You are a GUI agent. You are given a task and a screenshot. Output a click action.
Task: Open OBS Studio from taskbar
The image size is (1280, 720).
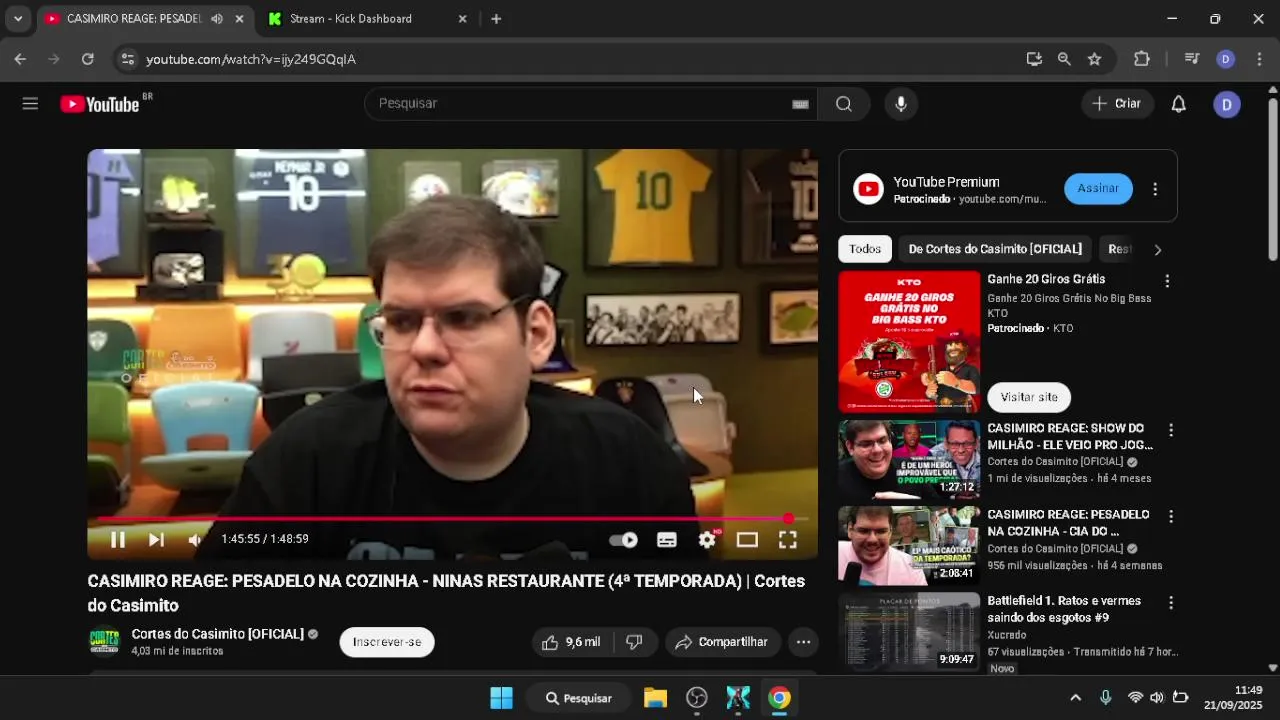(697, 698)
